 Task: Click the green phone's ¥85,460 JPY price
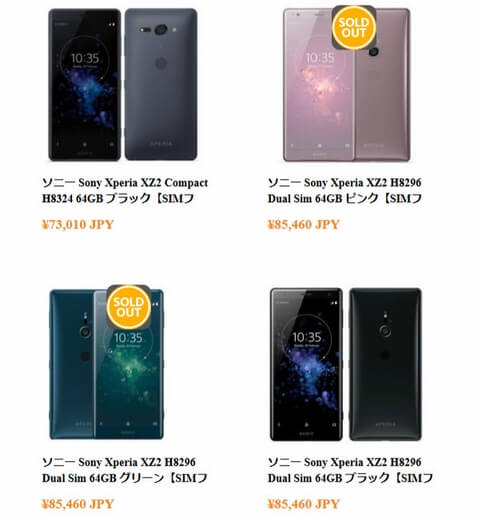coord(78,504)
